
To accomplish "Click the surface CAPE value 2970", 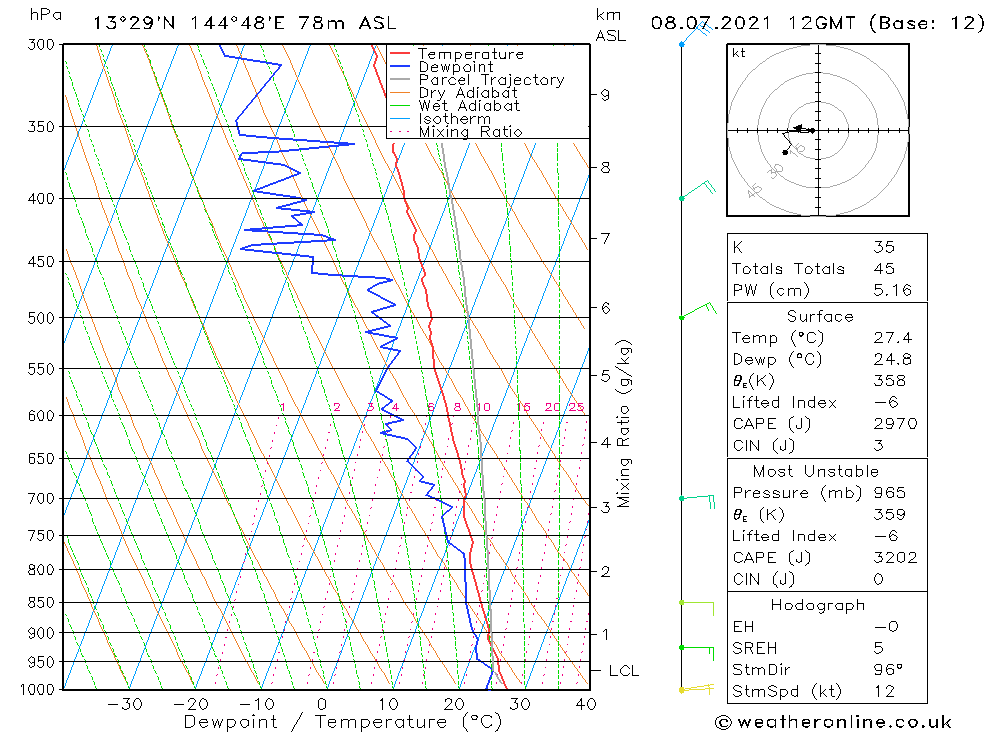I will [895, 424].
